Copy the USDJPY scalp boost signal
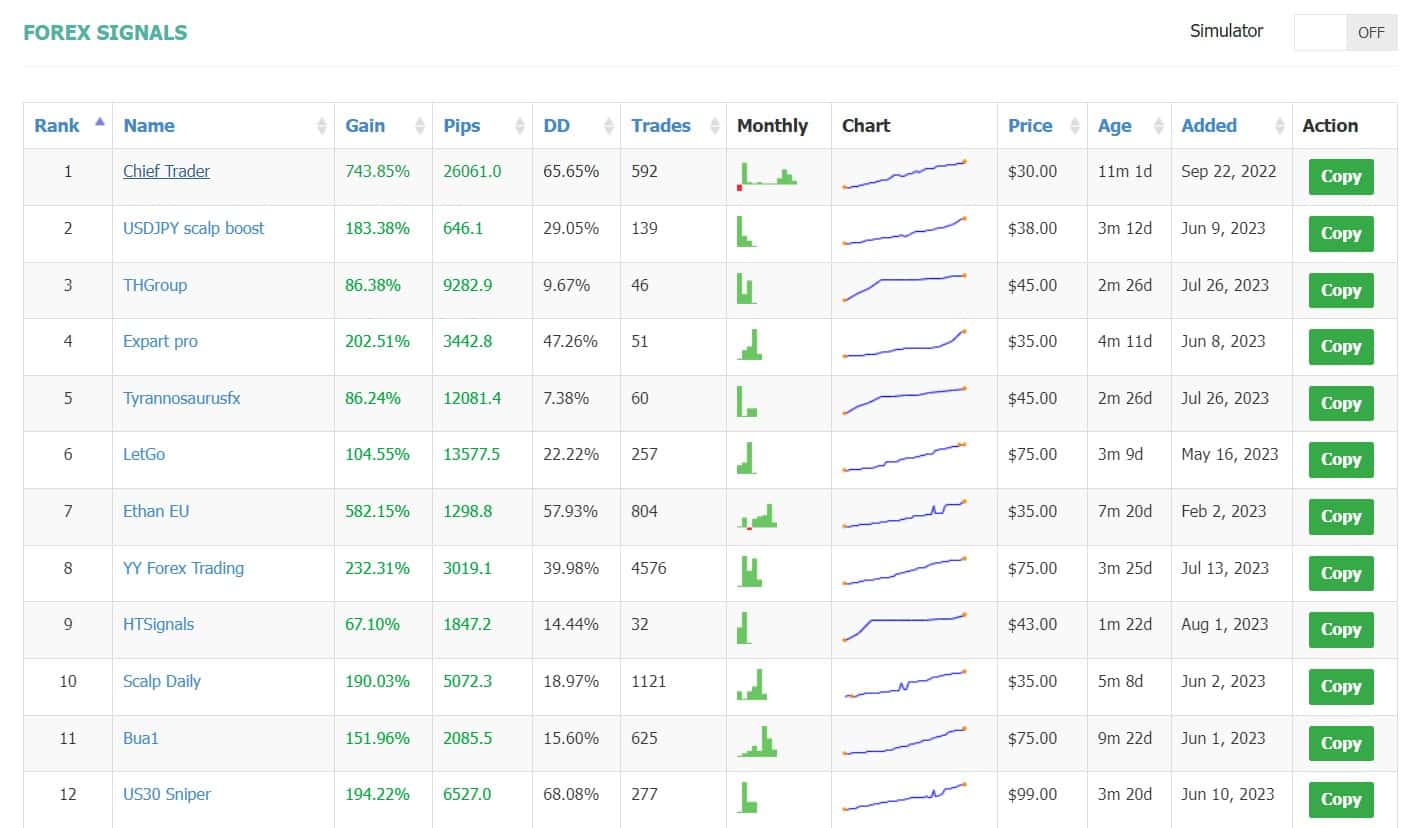The image size is (1416, 828). (x=1341, y=234)
